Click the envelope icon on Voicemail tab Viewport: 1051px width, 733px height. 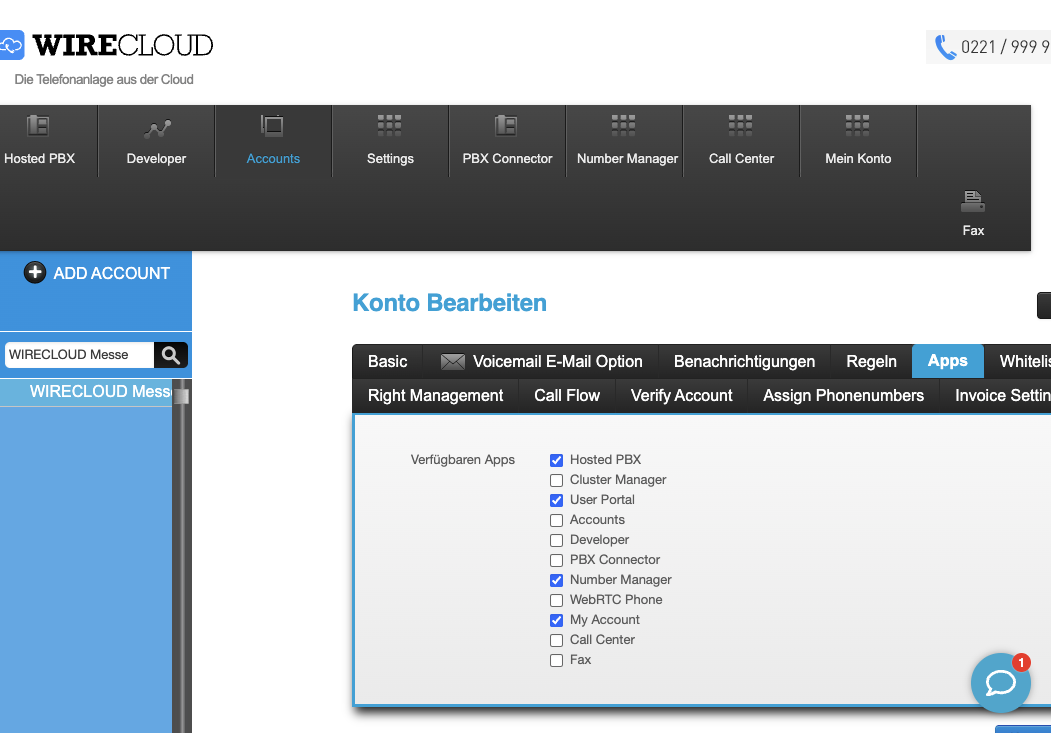452,362
